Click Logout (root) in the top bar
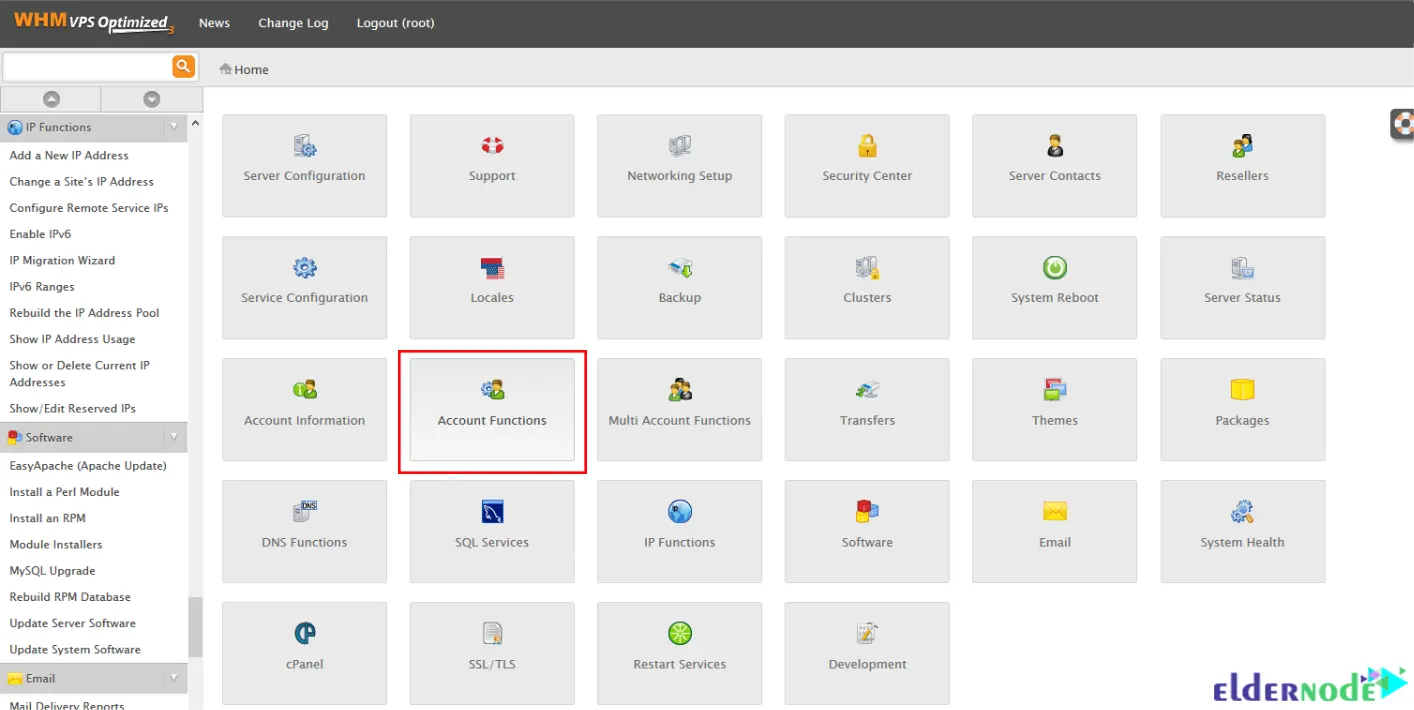 395,23
